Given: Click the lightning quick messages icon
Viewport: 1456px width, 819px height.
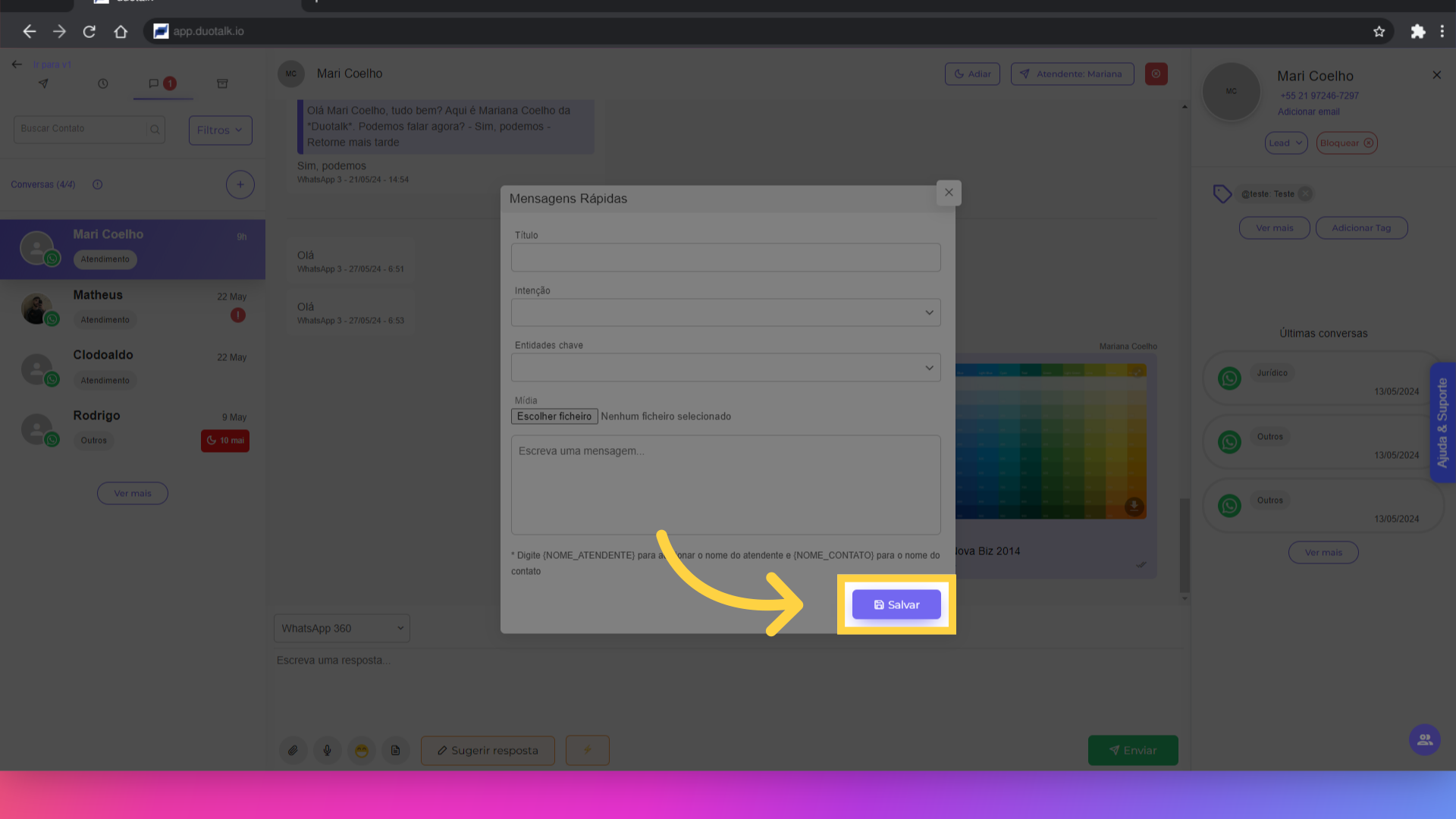Looking at the screenshot, I should click(587, 750).
